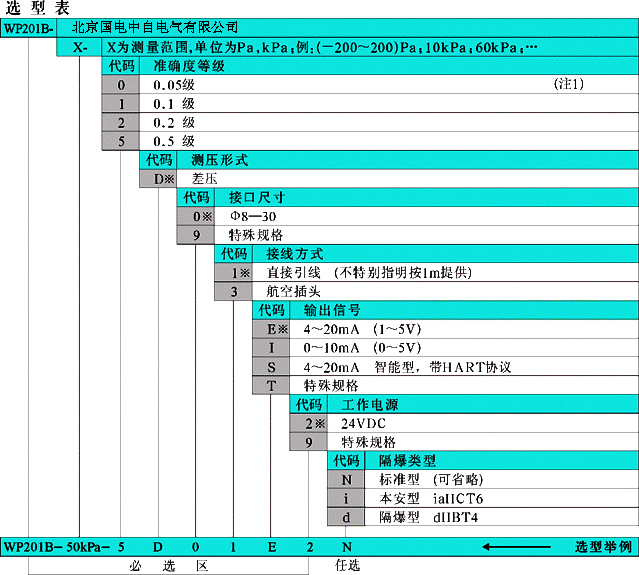Click the 0~10mA (0~5V) entry
The image size is (639, 575).
click(x=362, y=348)
